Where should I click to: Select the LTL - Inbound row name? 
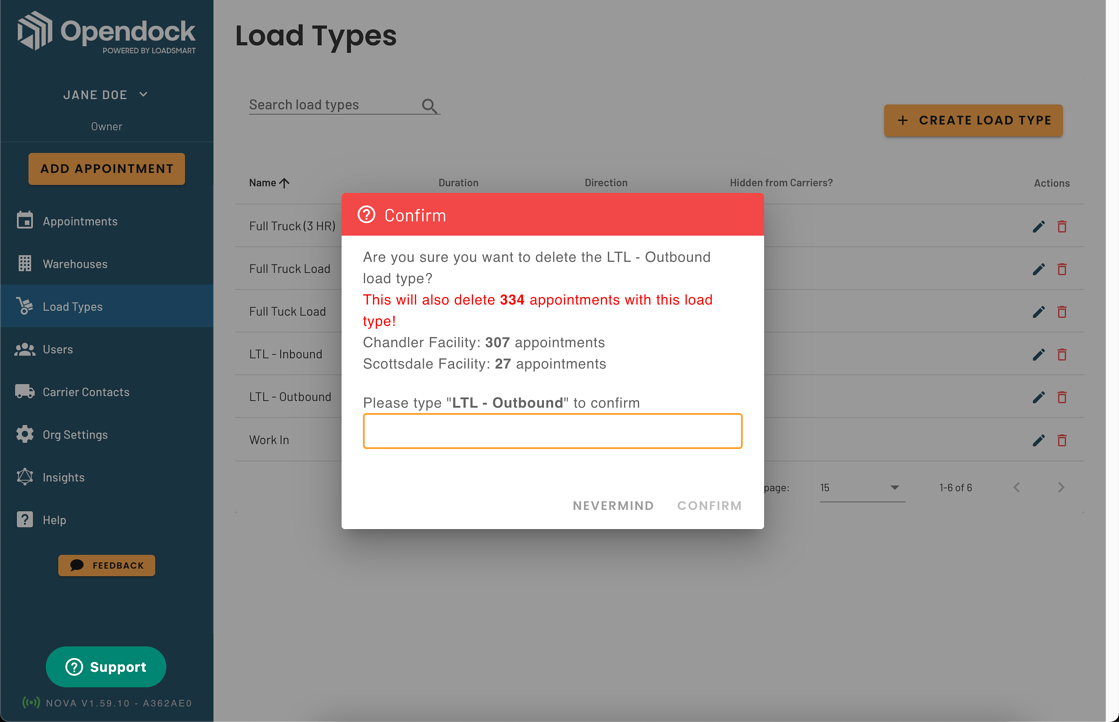click(285, 355)
